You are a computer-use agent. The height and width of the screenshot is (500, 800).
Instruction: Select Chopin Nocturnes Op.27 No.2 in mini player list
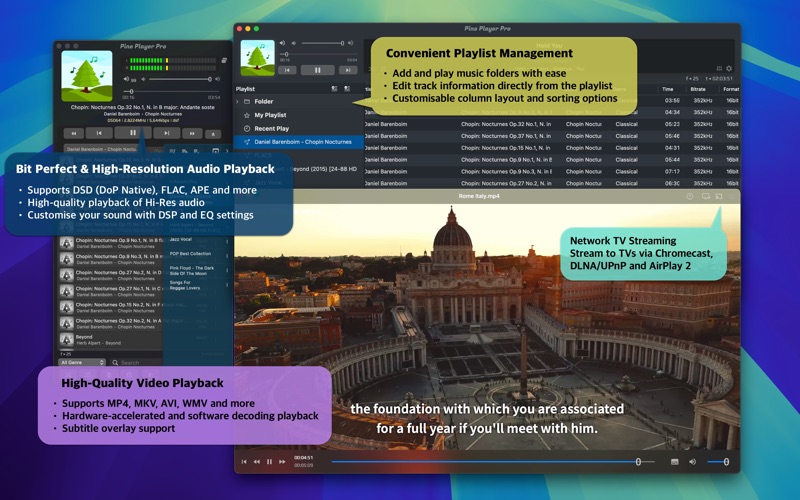111,276
